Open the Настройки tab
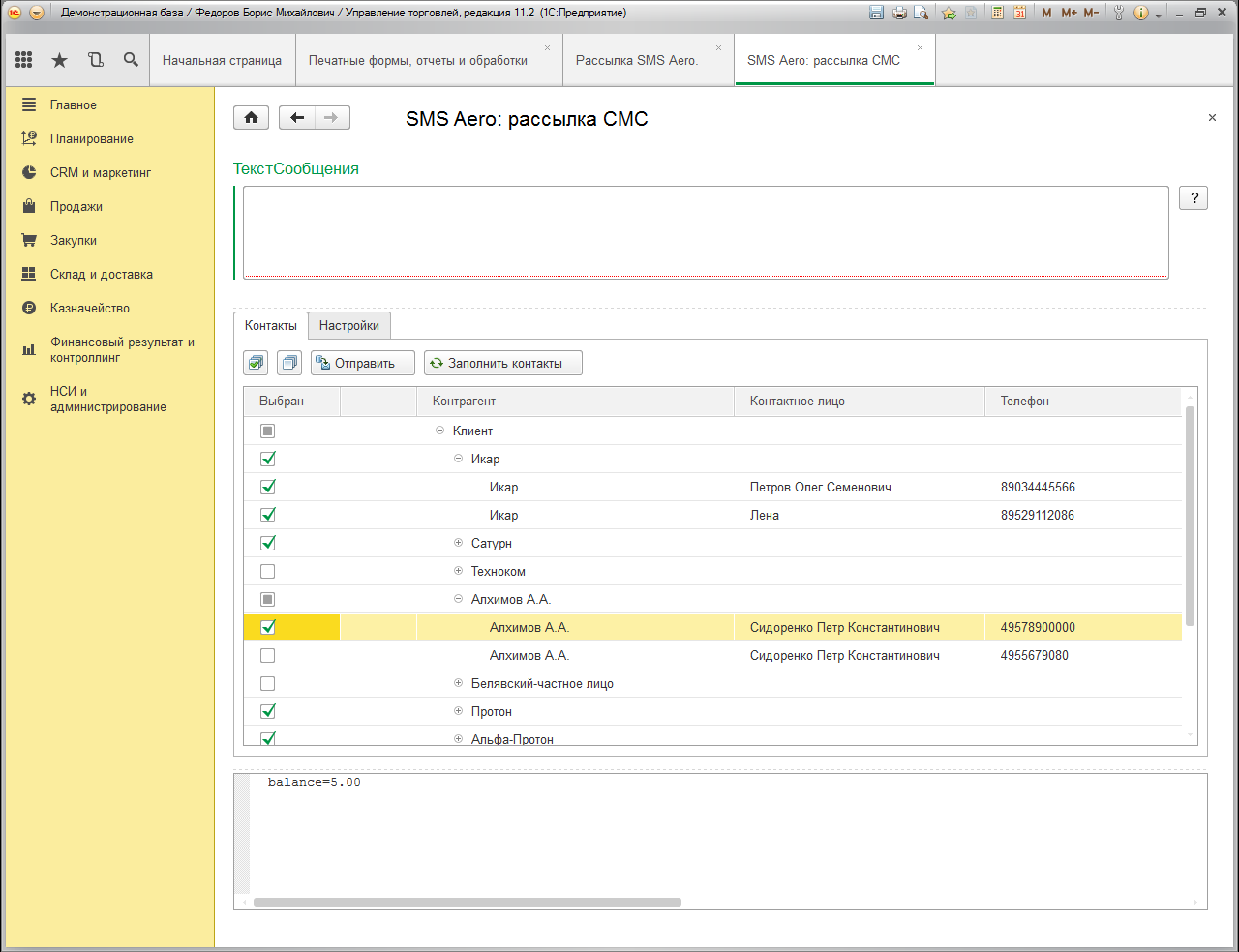 [349, 325]
